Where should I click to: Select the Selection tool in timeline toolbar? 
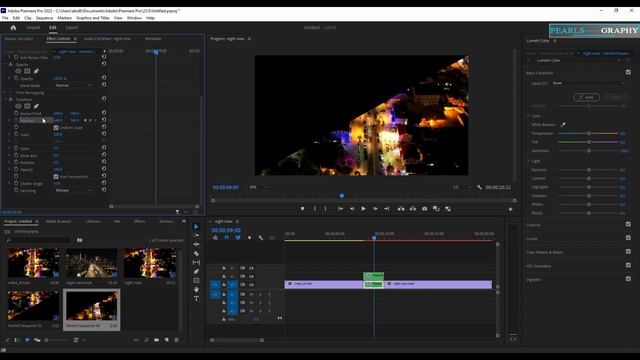pyautogui.click(x=196, y=227)
